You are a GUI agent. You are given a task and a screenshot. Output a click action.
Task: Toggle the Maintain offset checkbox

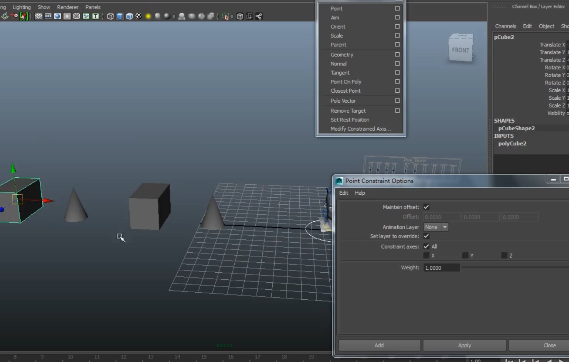(426, 207)
